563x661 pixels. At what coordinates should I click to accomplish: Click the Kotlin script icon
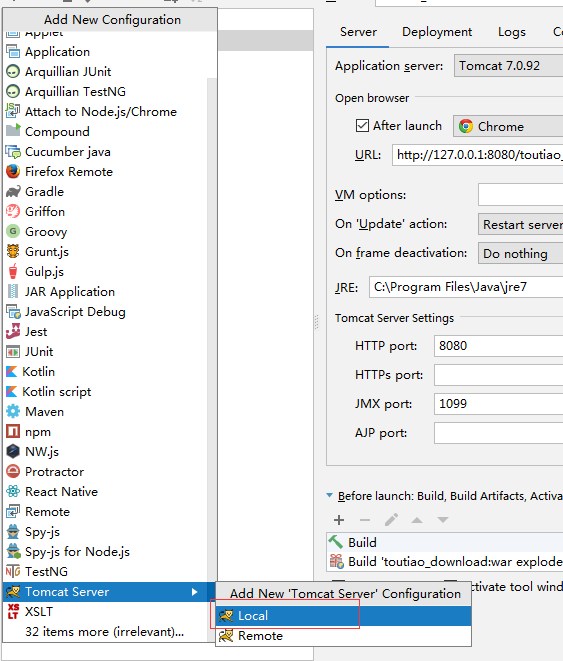click(x=12, y=392)
